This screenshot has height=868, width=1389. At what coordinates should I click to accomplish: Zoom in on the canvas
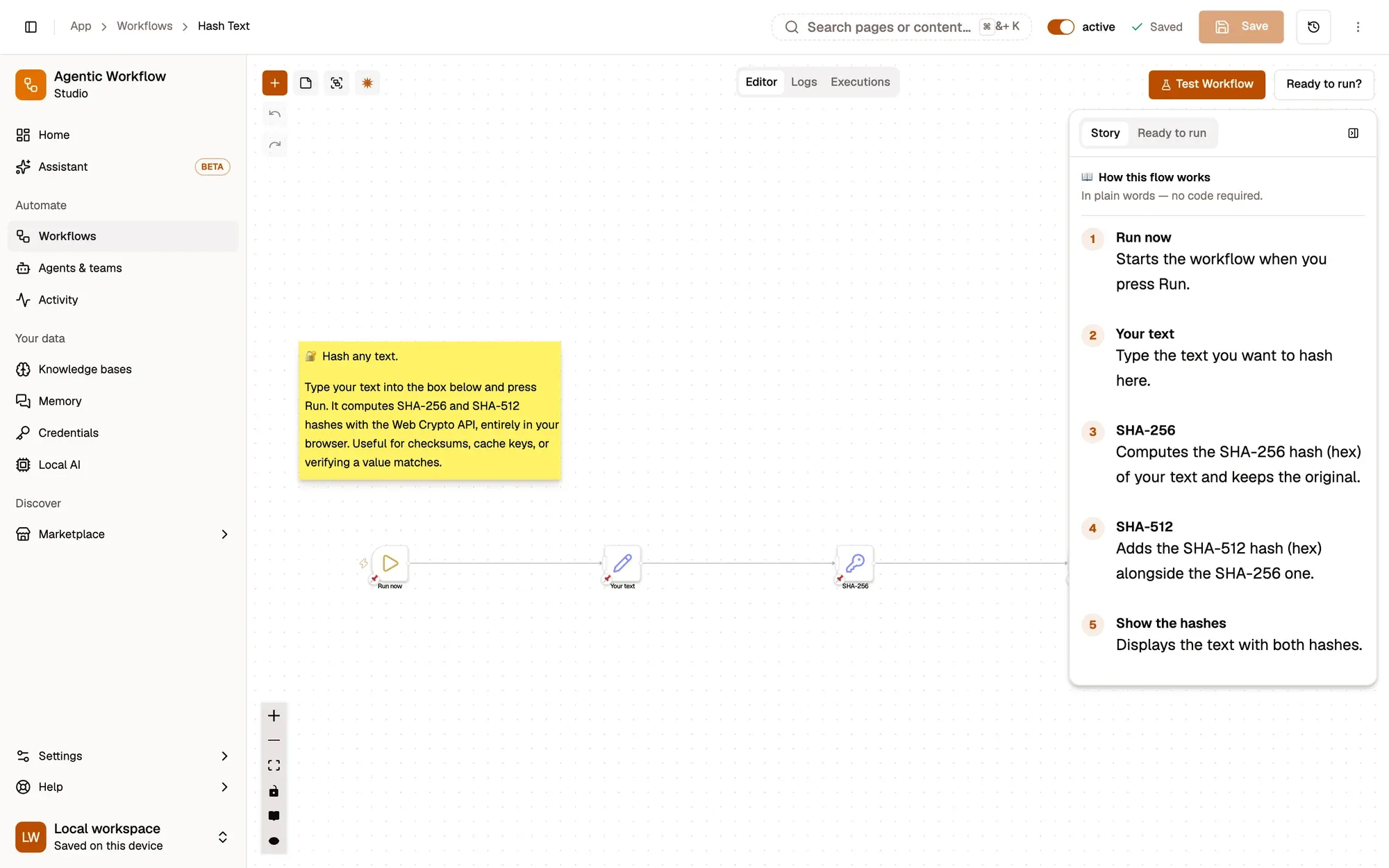pos(274,716)
